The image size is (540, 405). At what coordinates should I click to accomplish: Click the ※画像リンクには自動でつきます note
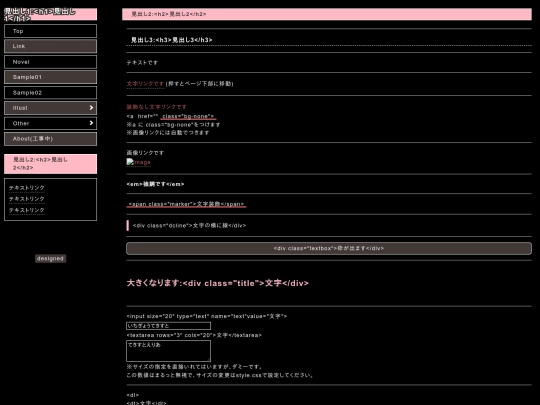pos(168,133)
